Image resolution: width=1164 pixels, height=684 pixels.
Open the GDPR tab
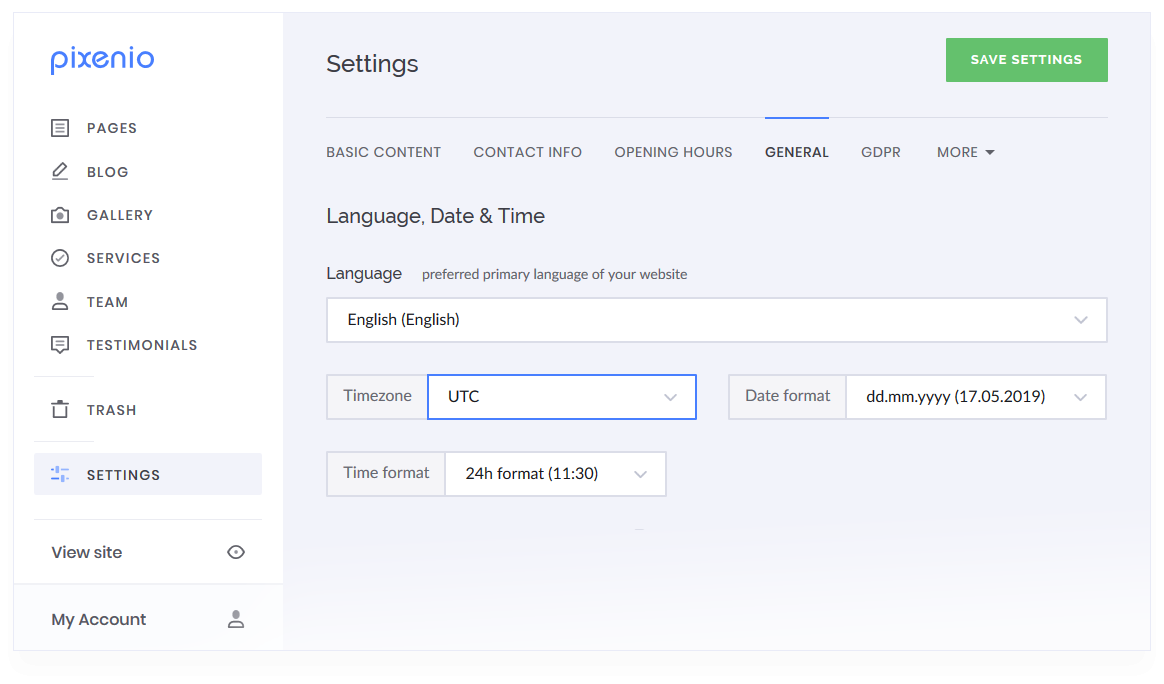tap(880, 152)
